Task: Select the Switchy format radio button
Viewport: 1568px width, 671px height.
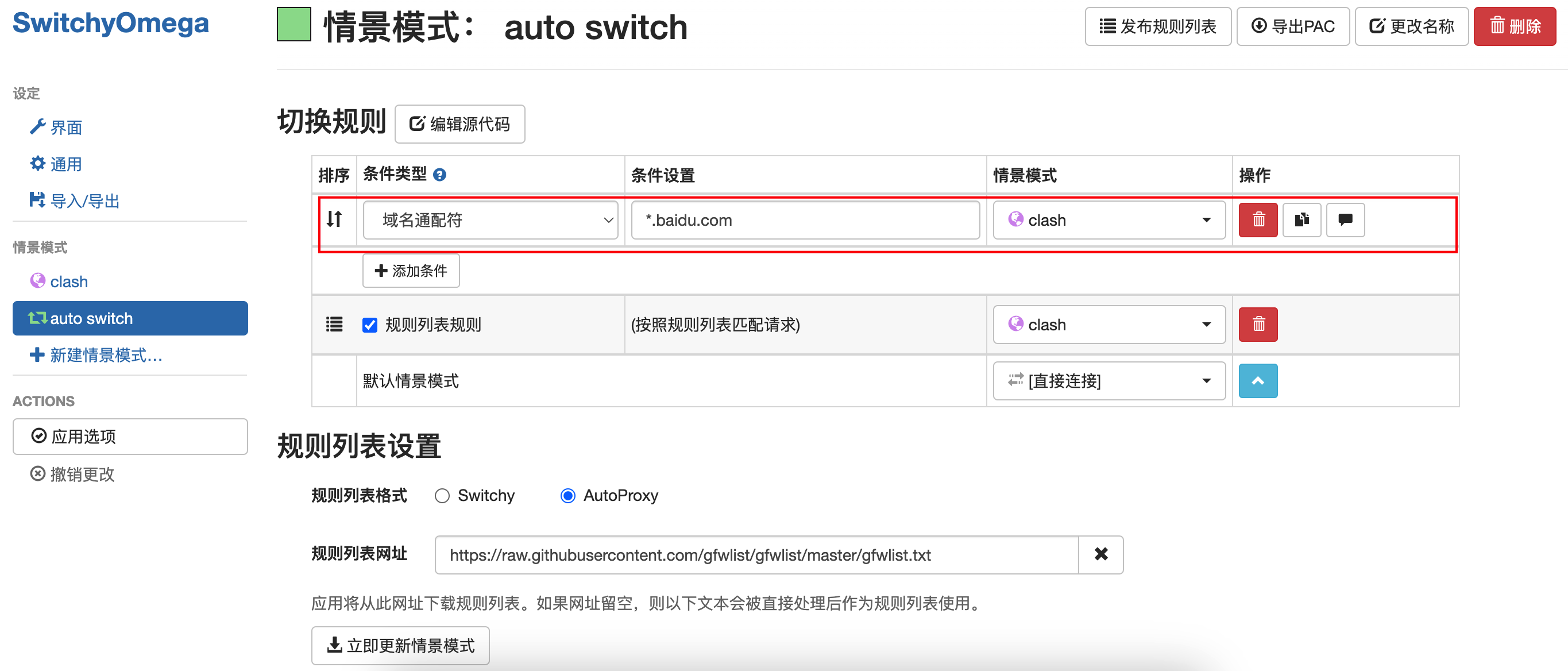Action: click(442, 496)
